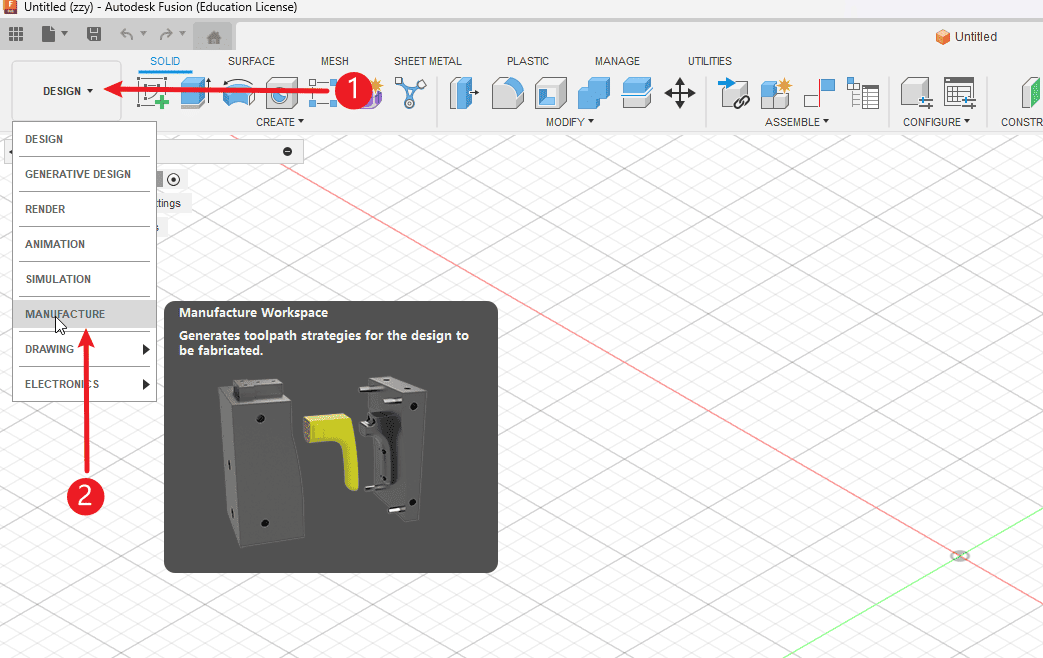The width and height of the screenshot is (1043, 658).
Task: Switch to the SHEET METAL tab
Action: coord(427,61)
